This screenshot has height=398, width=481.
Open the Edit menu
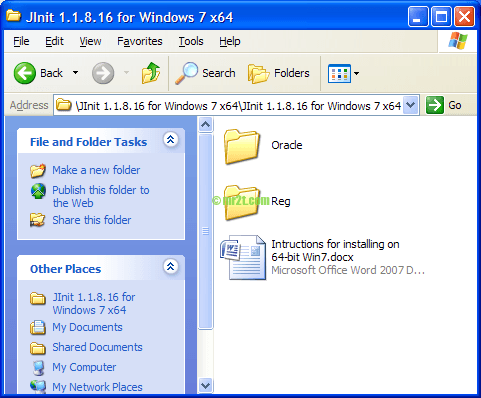[x=54, y=41]
